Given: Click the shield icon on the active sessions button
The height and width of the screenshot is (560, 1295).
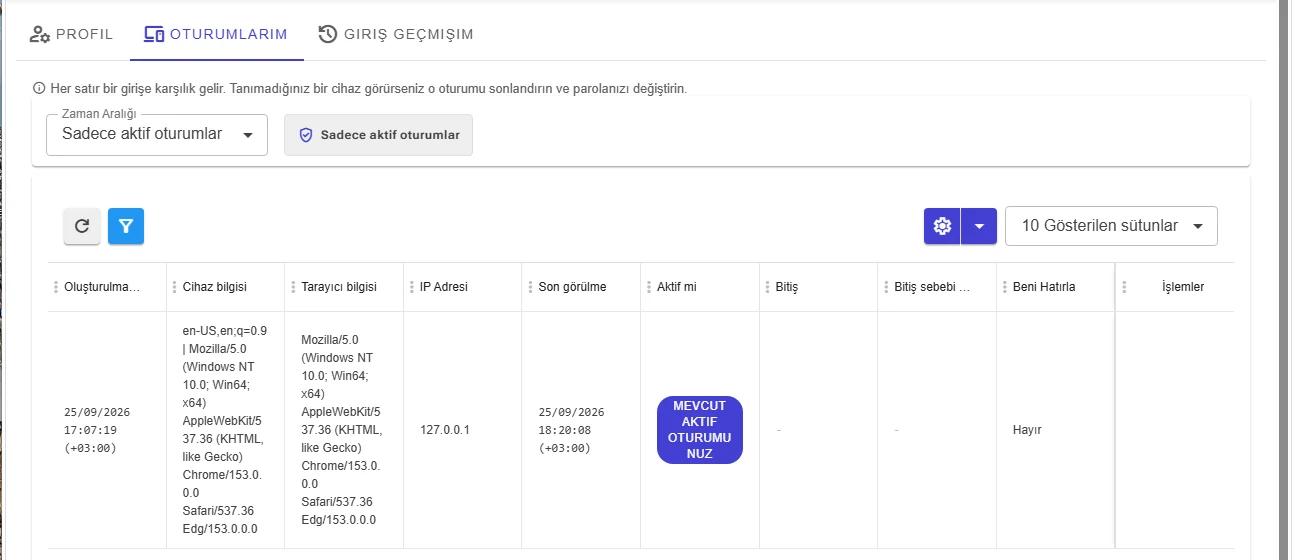Looking at the screenshot, I should (x=306, y=135).
